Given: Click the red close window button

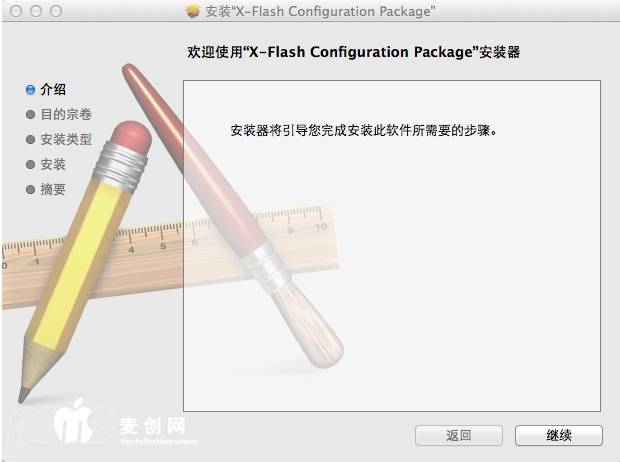Looking at the screenshot, I should [x=16, y=11].
